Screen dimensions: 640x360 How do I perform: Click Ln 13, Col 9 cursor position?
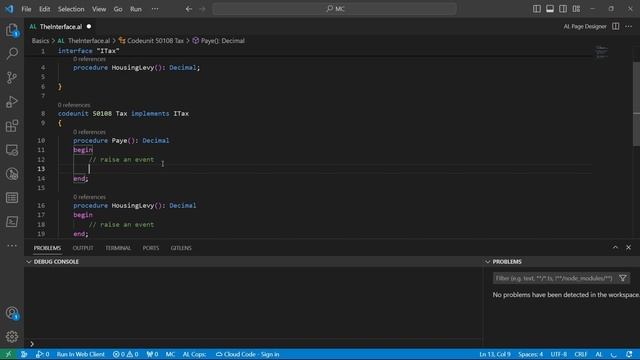coord(495,354)
